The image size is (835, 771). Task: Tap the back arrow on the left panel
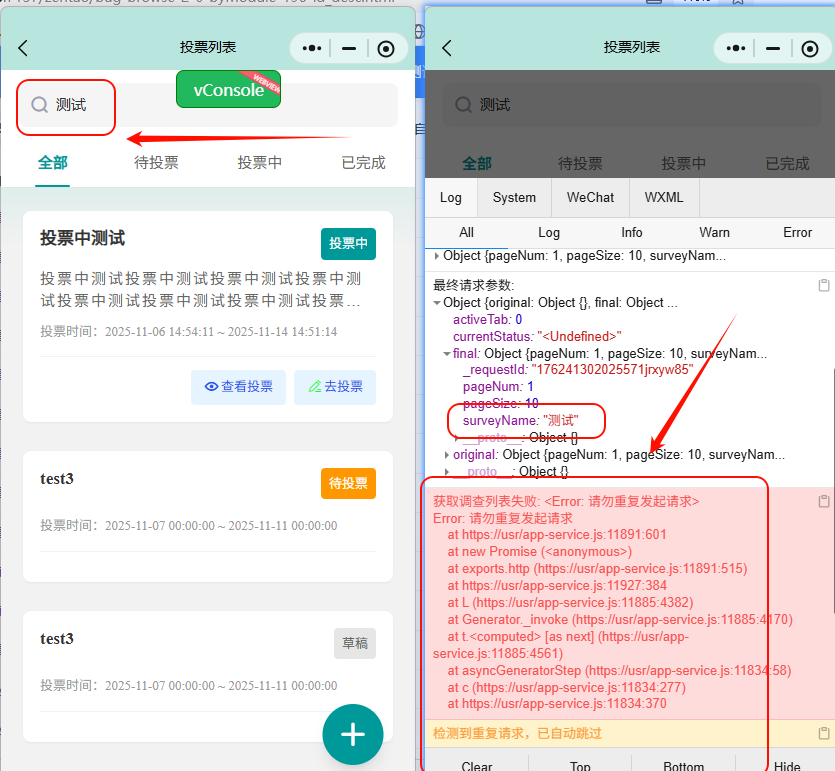click(22, 48)
